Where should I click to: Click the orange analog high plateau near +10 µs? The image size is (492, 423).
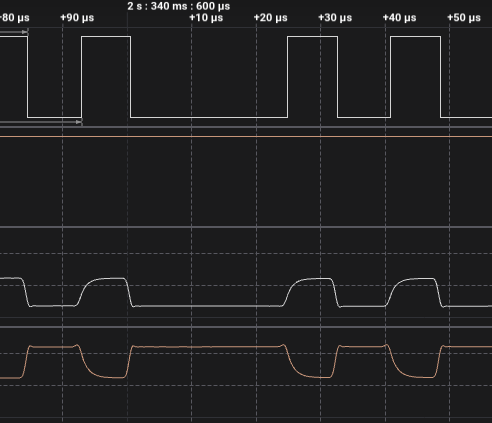207,347
